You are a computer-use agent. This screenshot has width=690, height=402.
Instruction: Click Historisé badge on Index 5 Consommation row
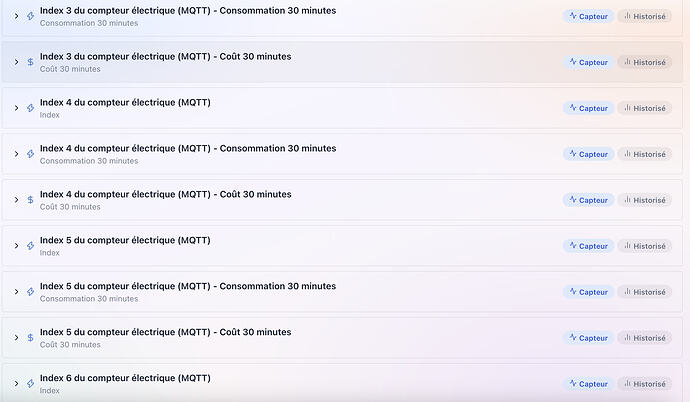click(645, 292)
